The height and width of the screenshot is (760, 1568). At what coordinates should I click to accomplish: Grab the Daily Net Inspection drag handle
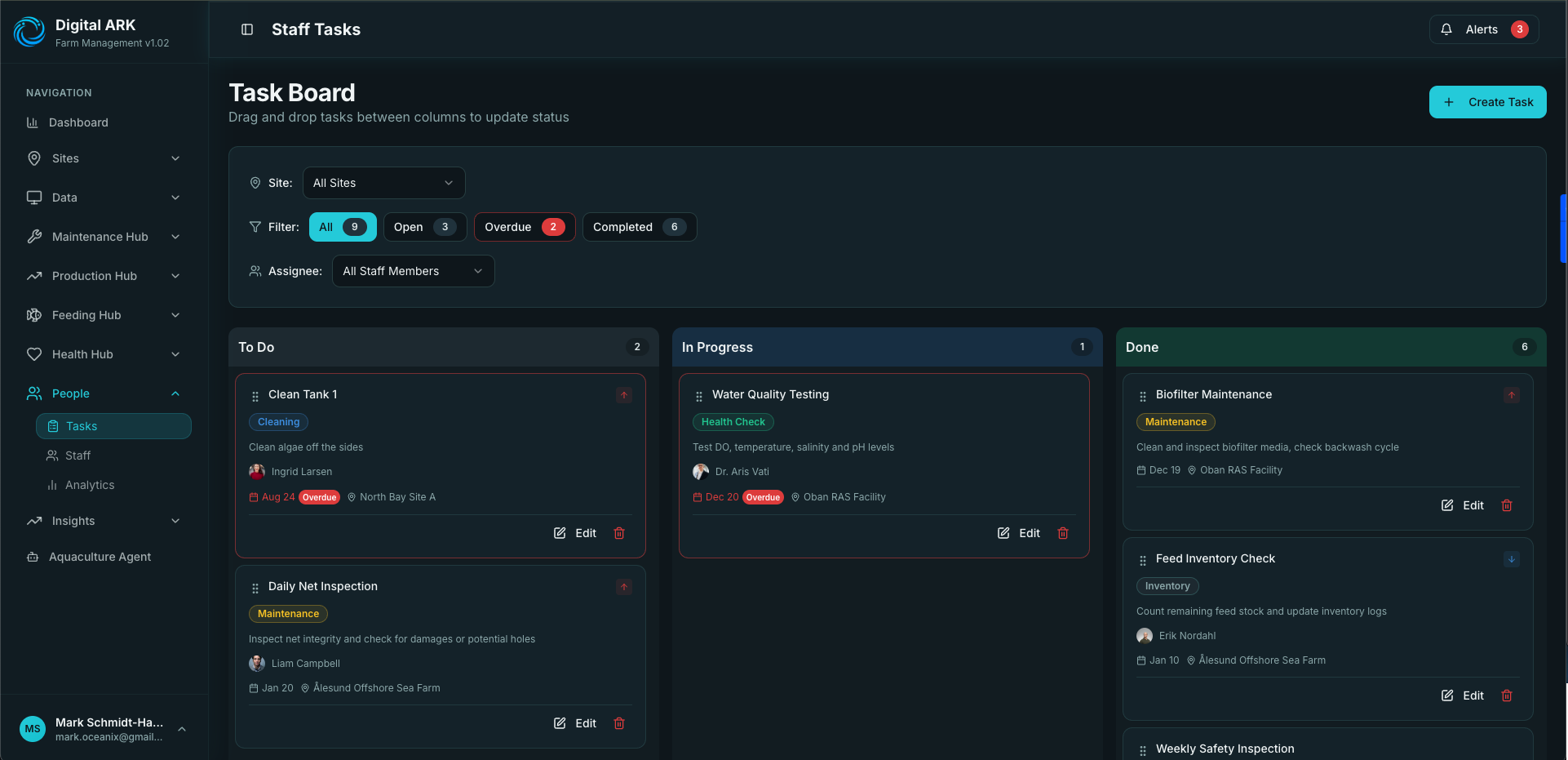255,588
